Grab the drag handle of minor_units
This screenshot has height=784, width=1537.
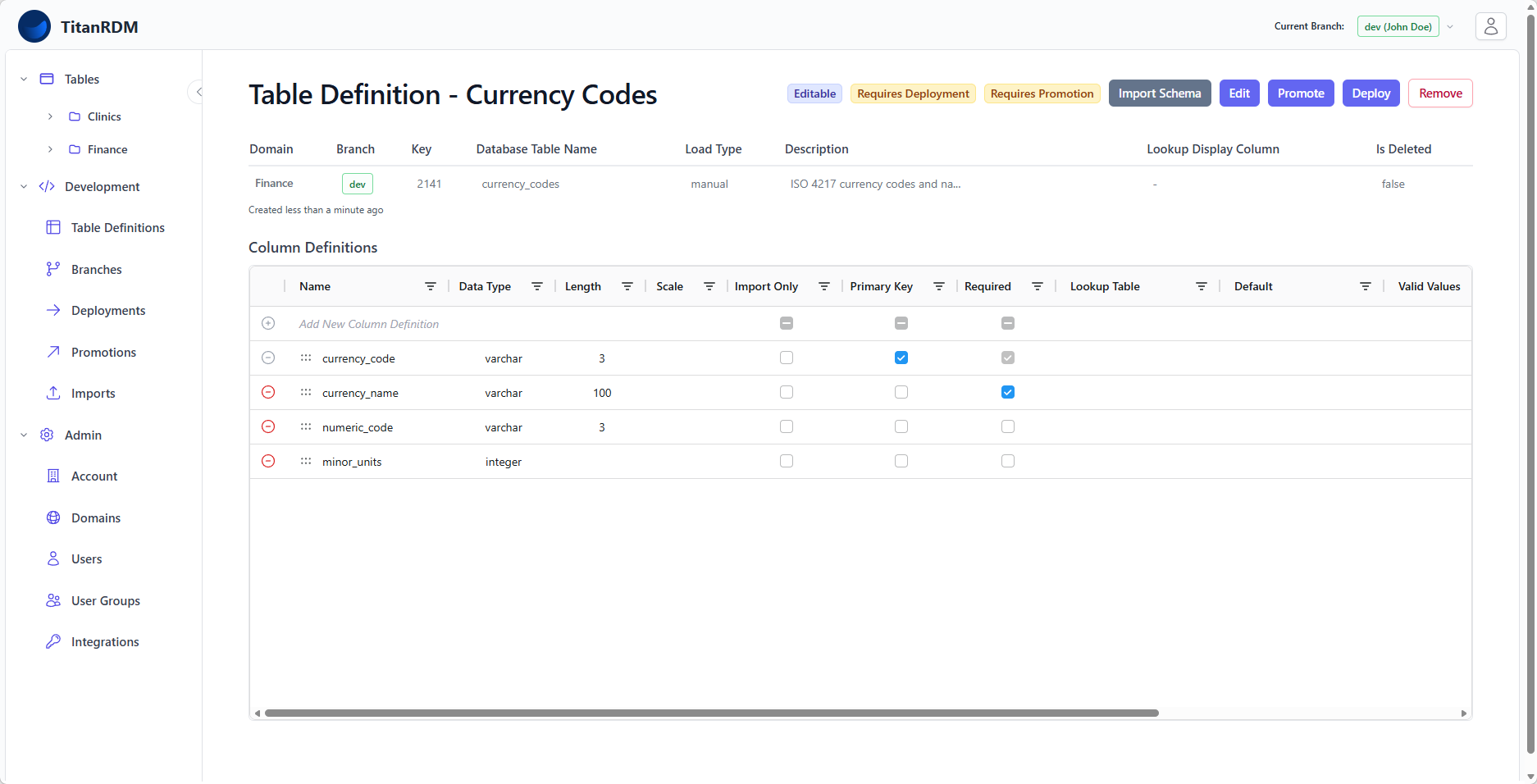306,461
